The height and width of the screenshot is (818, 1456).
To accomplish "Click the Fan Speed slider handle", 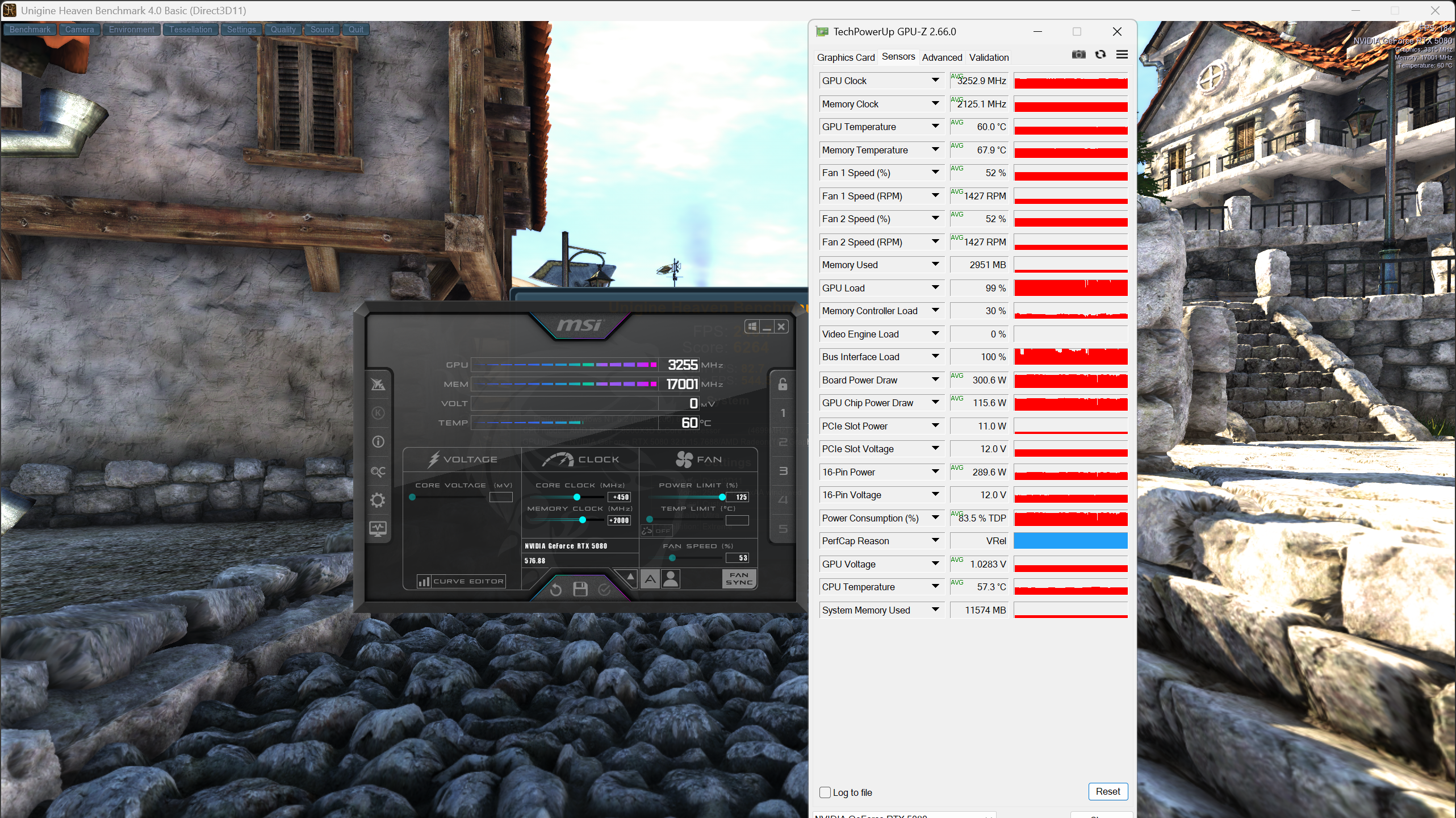I will tap(672, 558).
